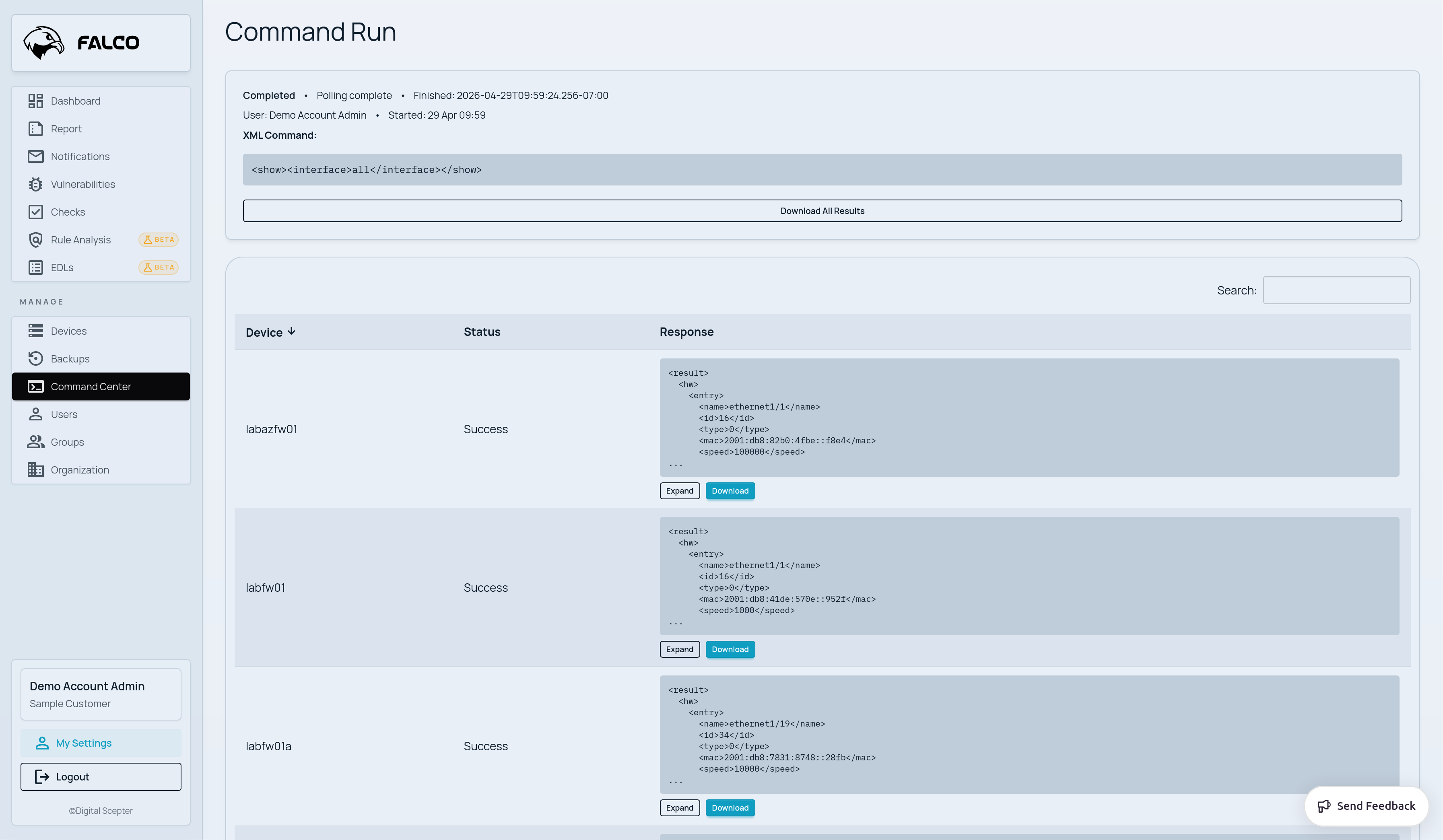Image resolution: width=1443 pixels, height=840 pixels.
Task: Navigate to the Checks page
Action: (x=101, y=212)
